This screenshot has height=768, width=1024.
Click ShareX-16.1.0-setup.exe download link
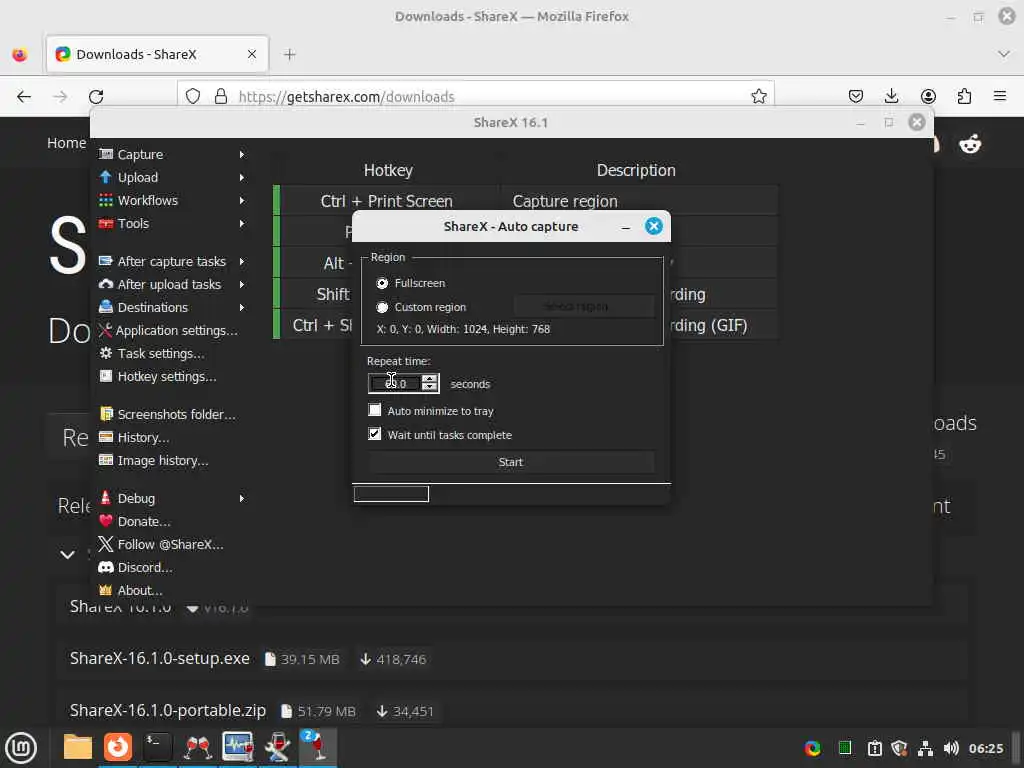click(159, 658)
